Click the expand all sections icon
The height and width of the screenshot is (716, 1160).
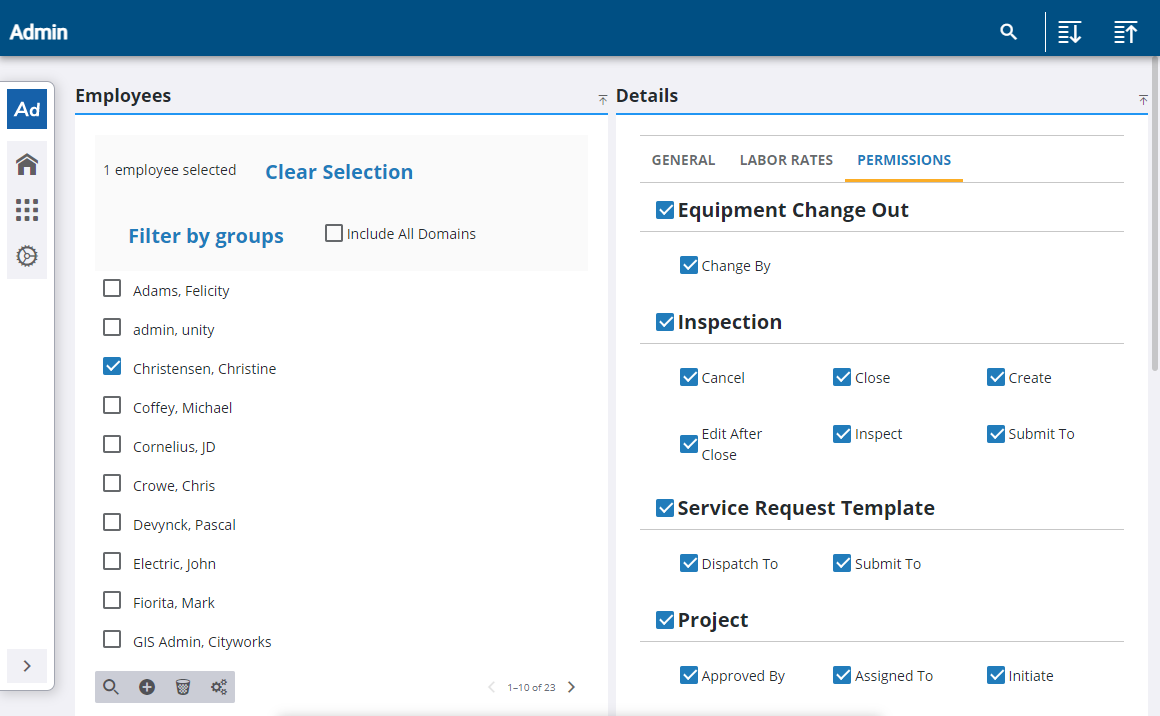click(x=1069, y=32)
